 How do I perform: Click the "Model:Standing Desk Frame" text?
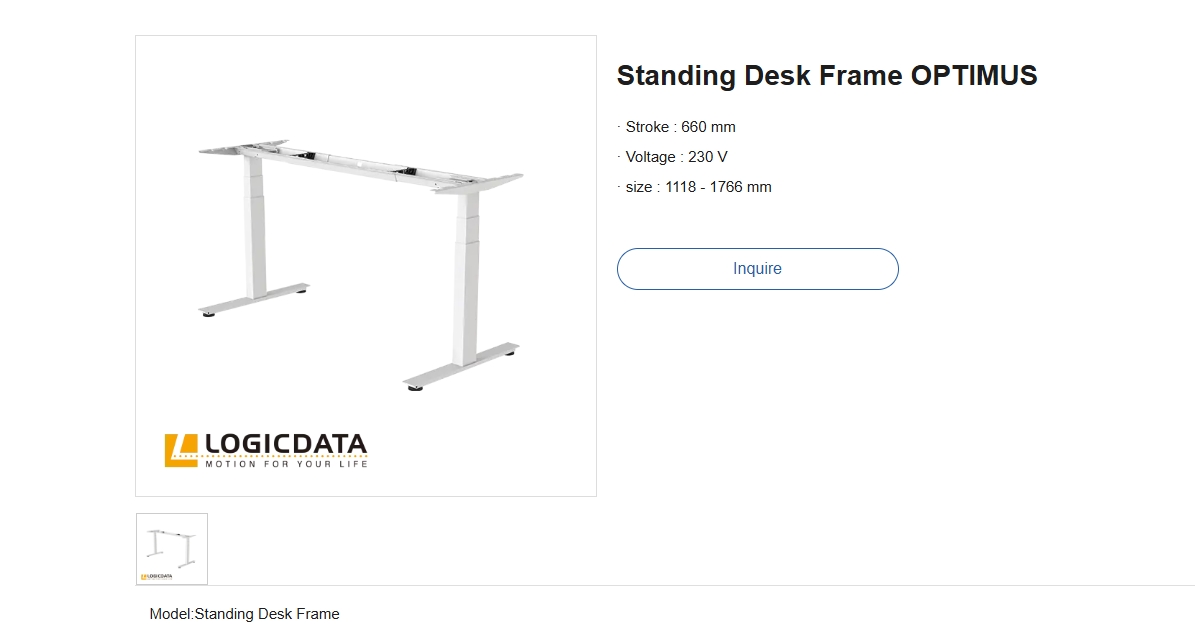(244, 614)
